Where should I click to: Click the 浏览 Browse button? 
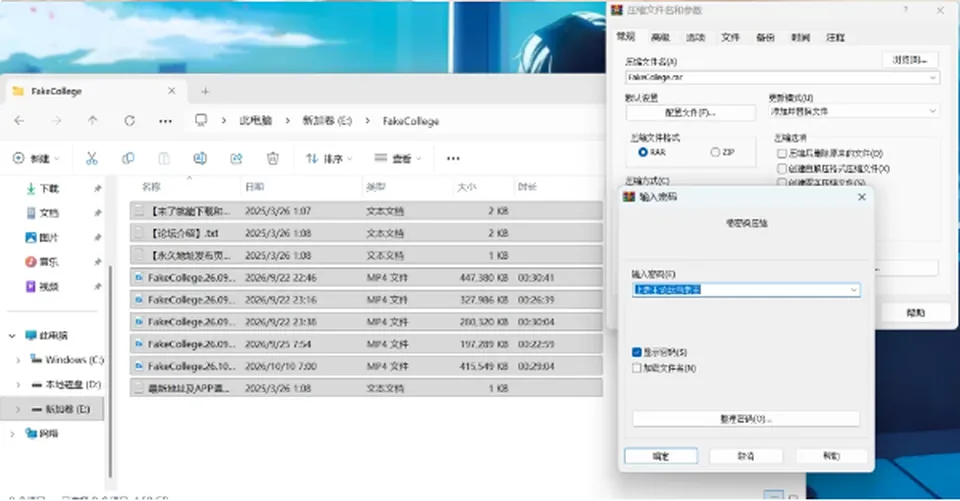(910, 59)
